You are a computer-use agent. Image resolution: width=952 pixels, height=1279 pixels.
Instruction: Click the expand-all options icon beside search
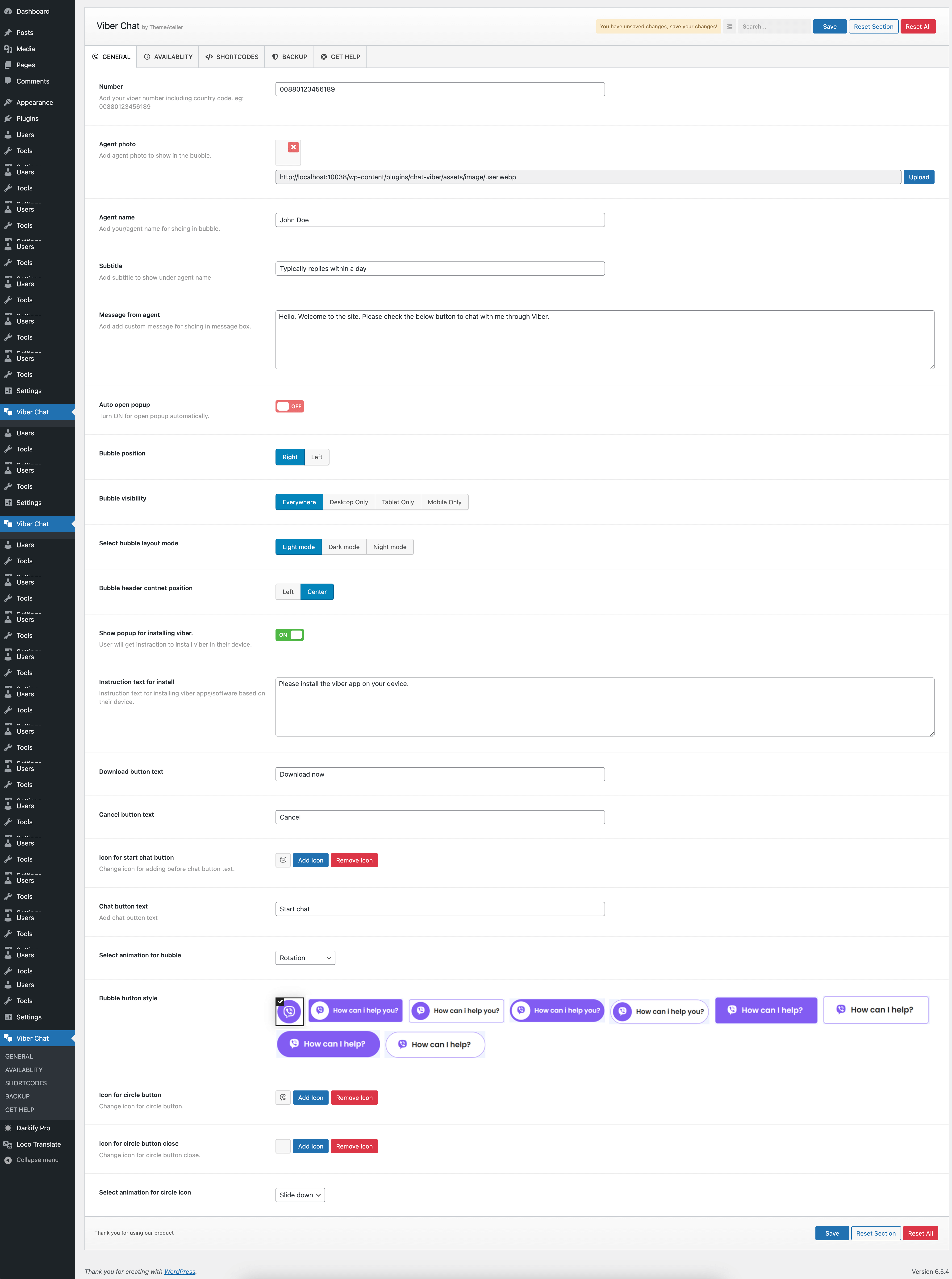730,26
